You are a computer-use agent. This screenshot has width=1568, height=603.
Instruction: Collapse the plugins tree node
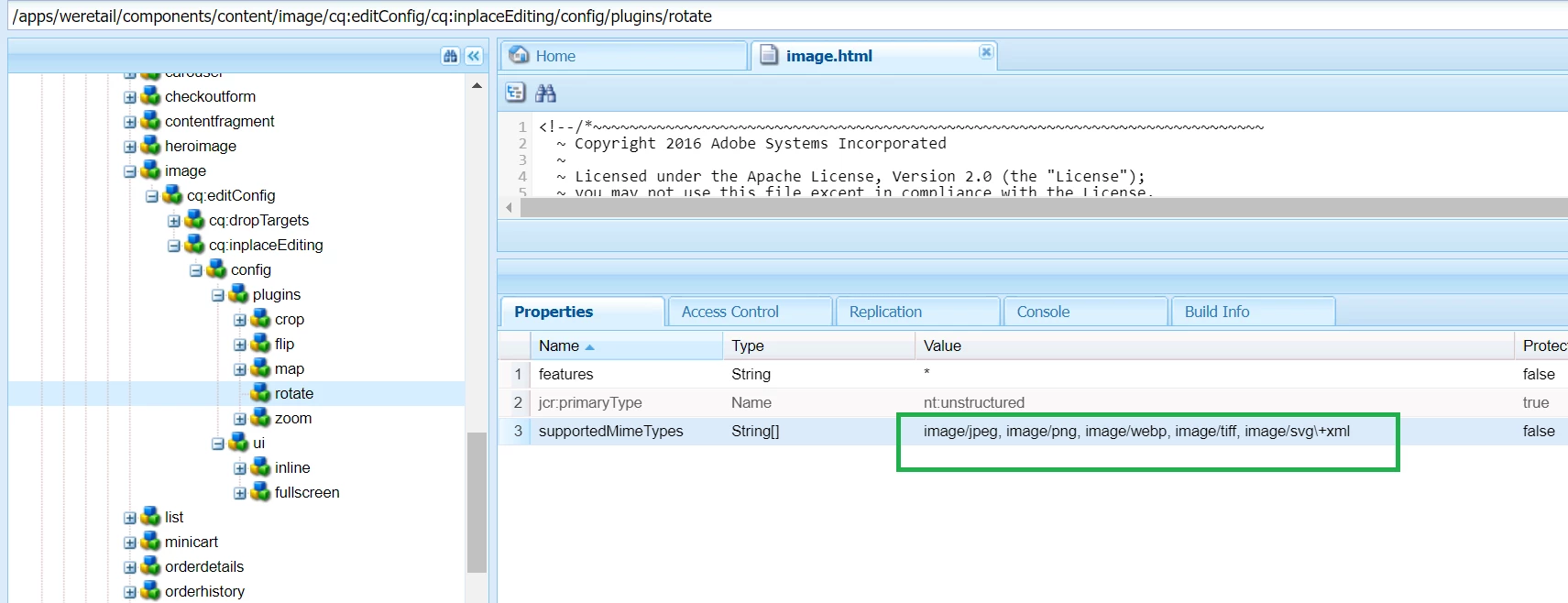click(x=218, y=295)
